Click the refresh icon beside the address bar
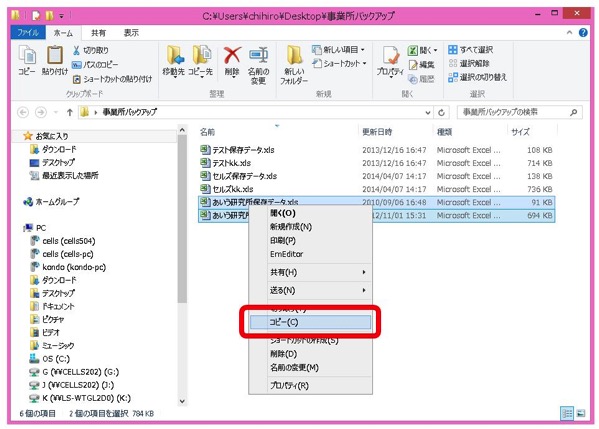The width and height of the screenshot is (599, 429). point(441,112)
